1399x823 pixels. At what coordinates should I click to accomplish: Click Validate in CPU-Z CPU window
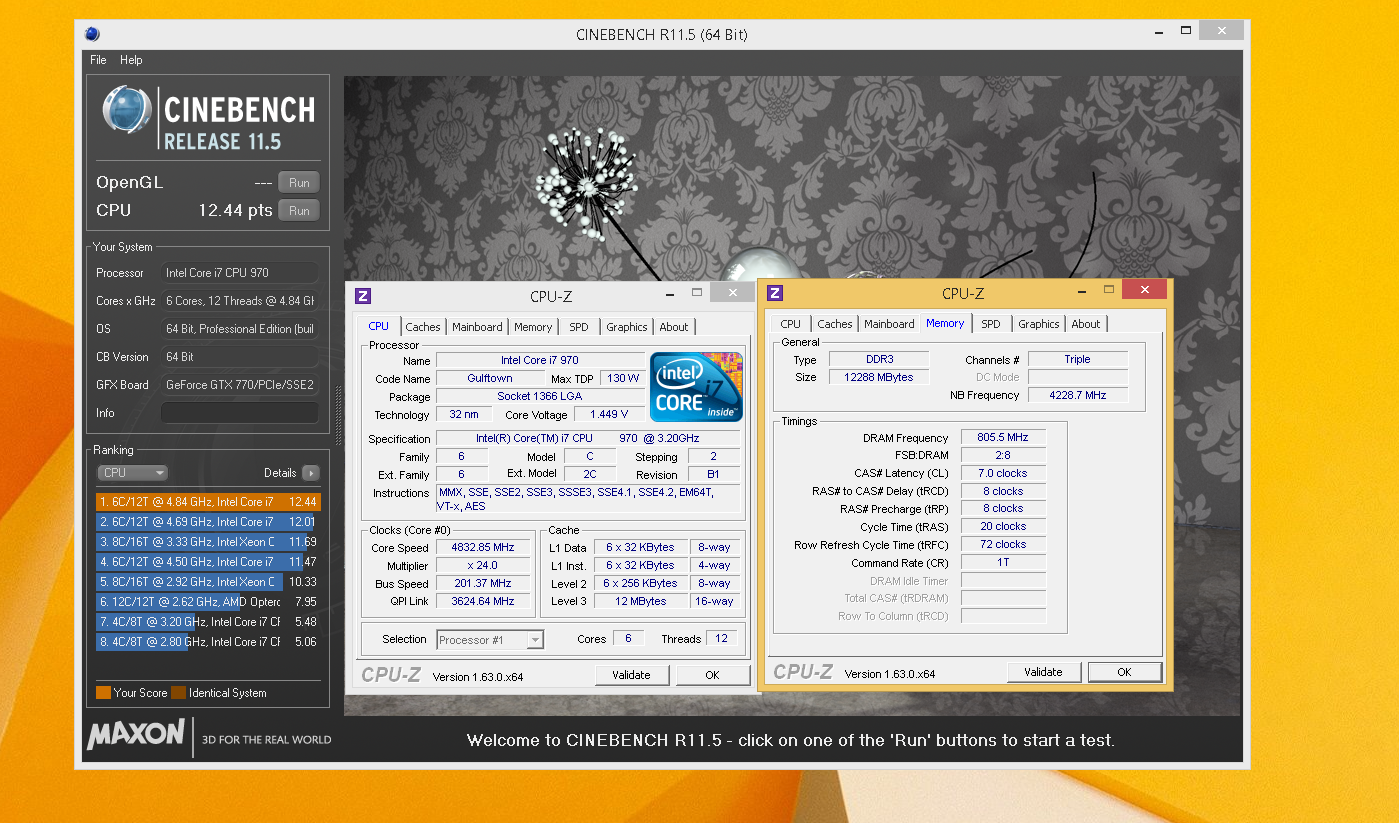631,675
